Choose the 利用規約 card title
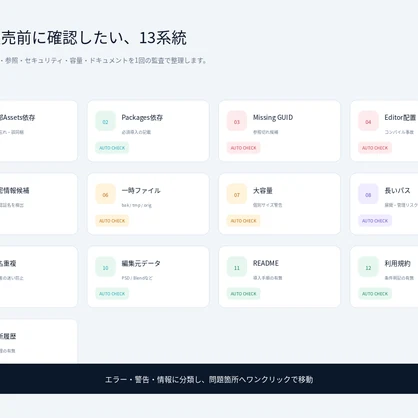The height and width of the screenshot is (418, 418). (x=397, y=263)
